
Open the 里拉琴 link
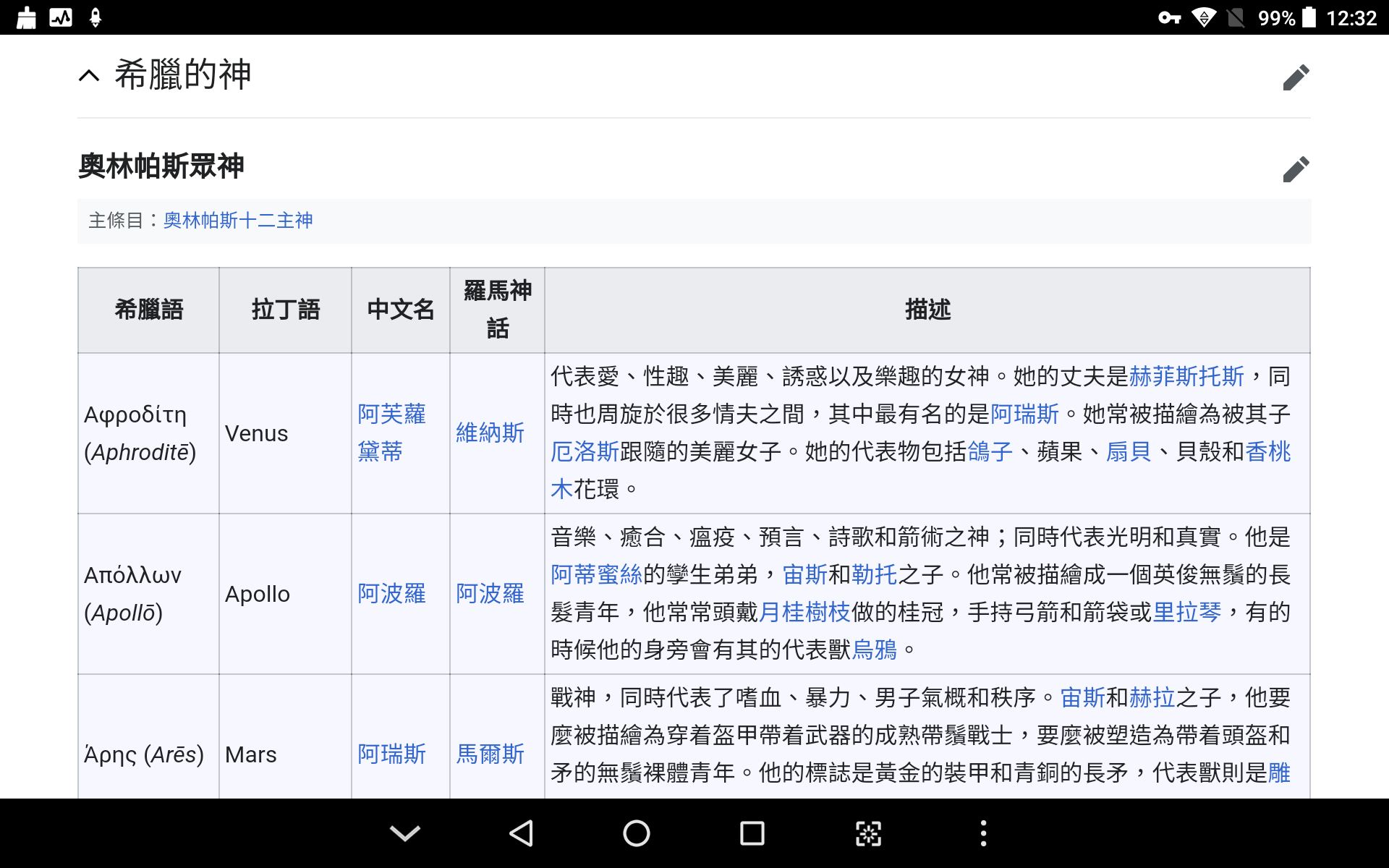tap(1186, 612)
